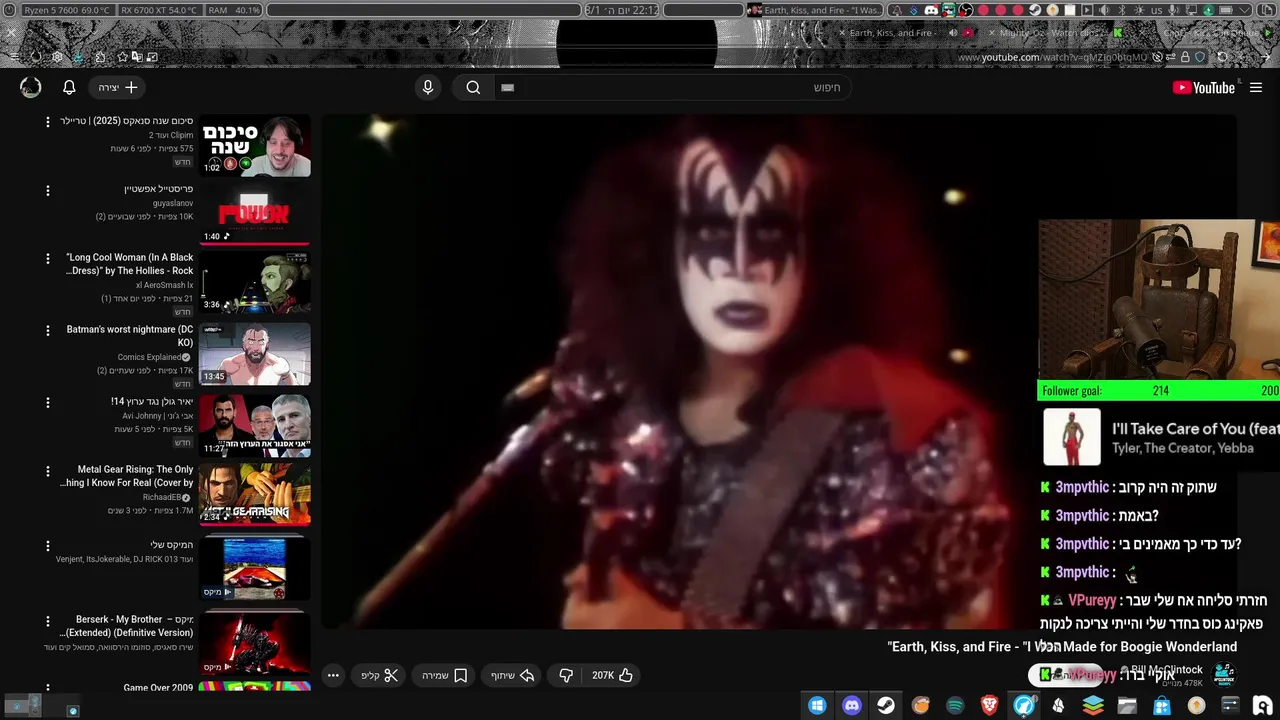Open options for Metal Gear Rising video
The image size is (1280, 720).
pyautogui.click(x=47, y=470)
